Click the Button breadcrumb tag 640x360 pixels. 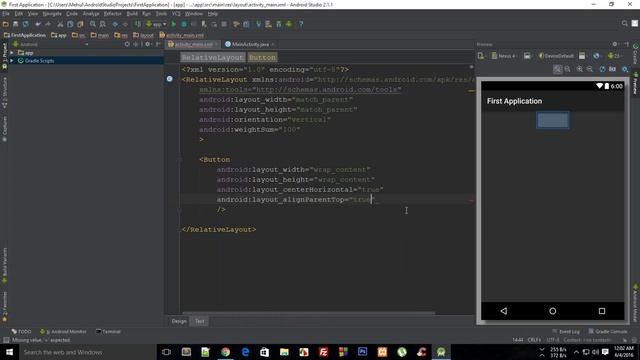(x=262, y=58)
